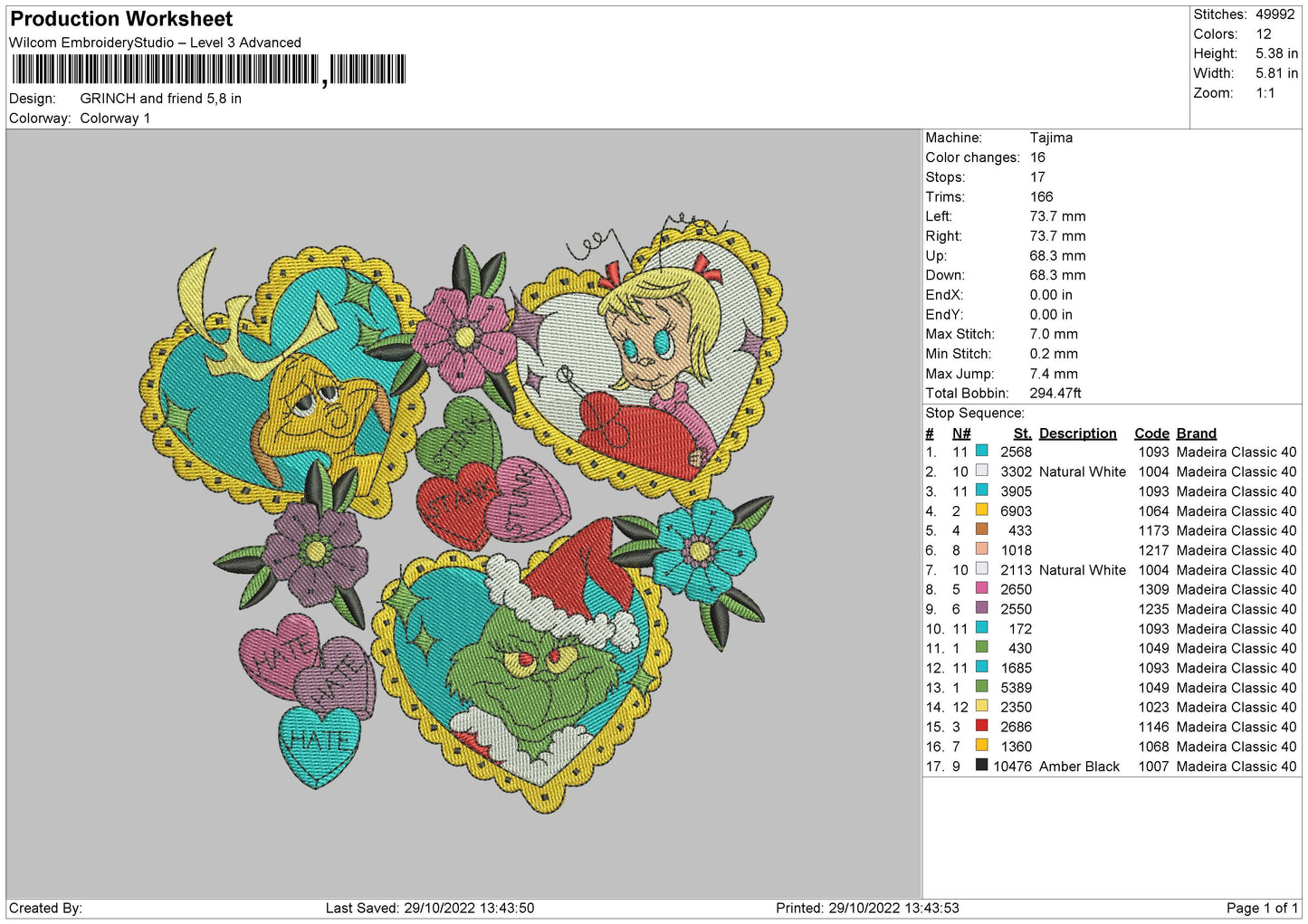The image size is (1308, 924).
Task: Click the 'Brand' column header
Action: (x=1196, y=433)
